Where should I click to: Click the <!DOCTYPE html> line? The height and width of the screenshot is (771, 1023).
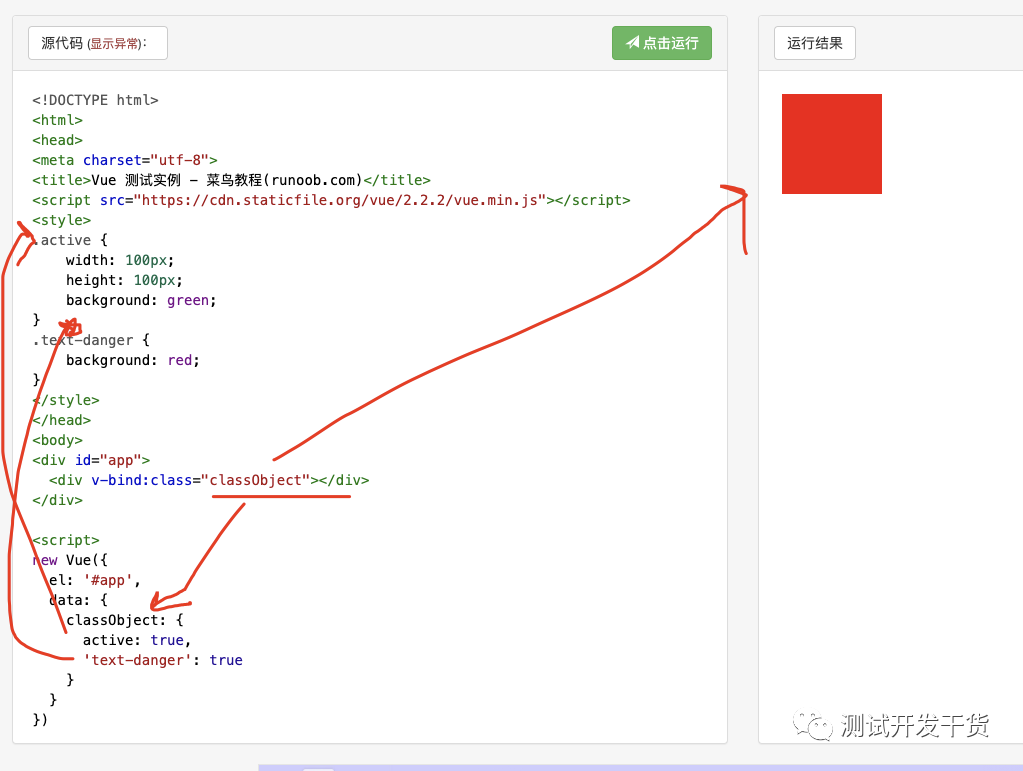95,100
